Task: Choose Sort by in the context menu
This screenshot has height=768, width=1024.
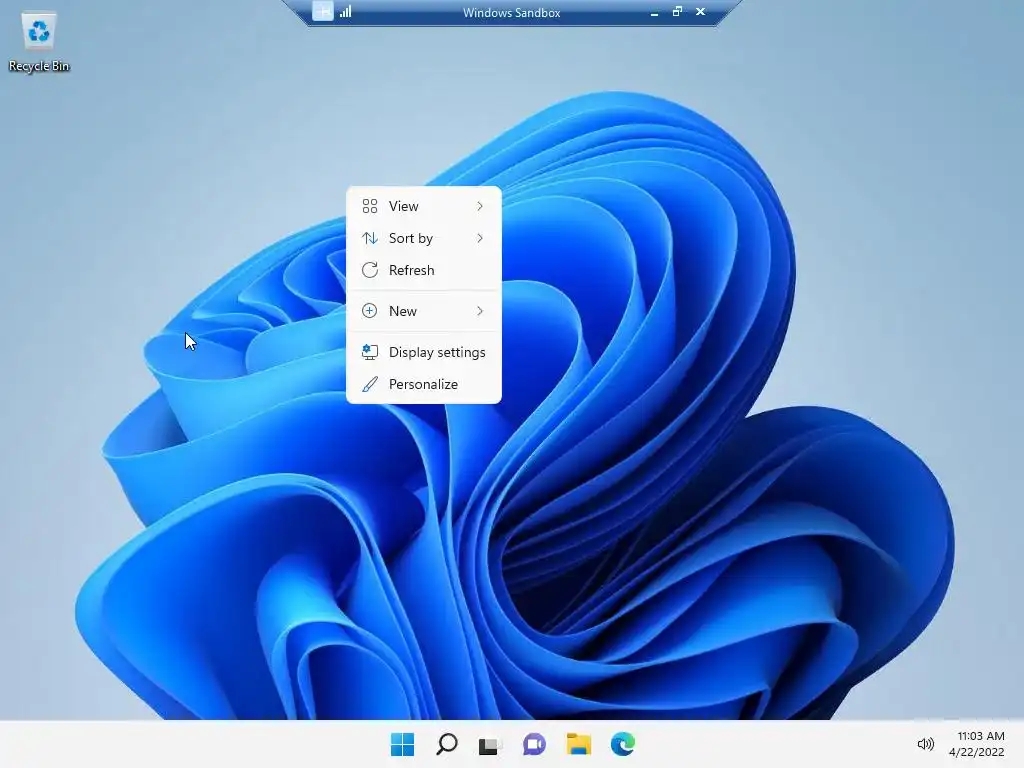Action: pos(424,238)
